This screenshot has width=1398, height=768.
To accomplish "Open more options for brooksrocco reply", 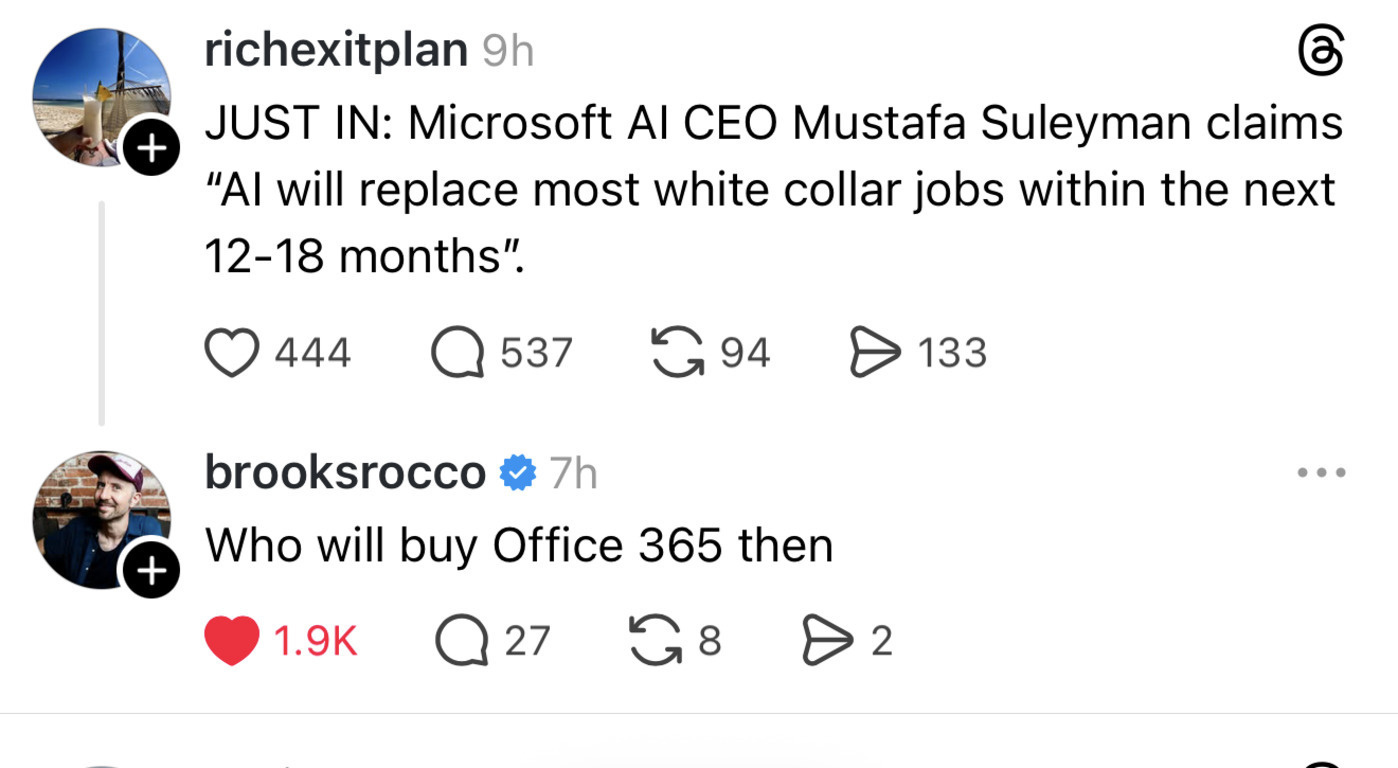I will tap(1321, 472).
